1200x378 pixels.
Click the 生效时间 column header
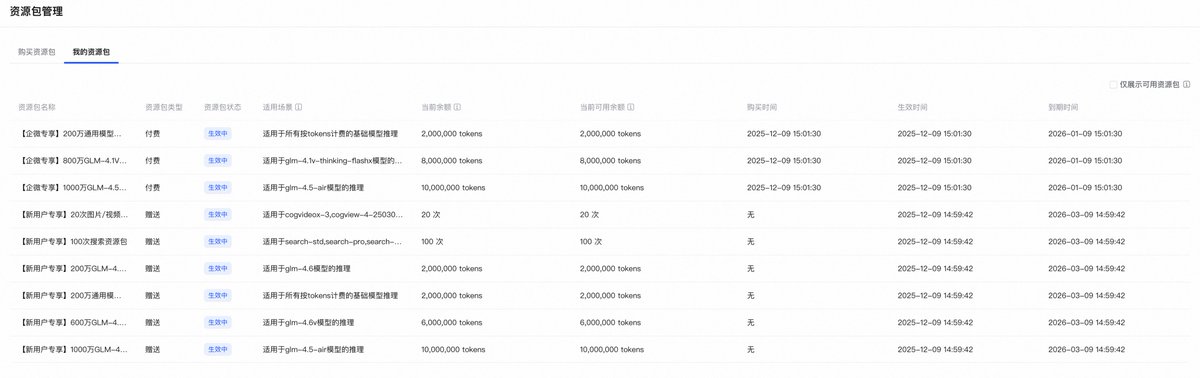913,107
